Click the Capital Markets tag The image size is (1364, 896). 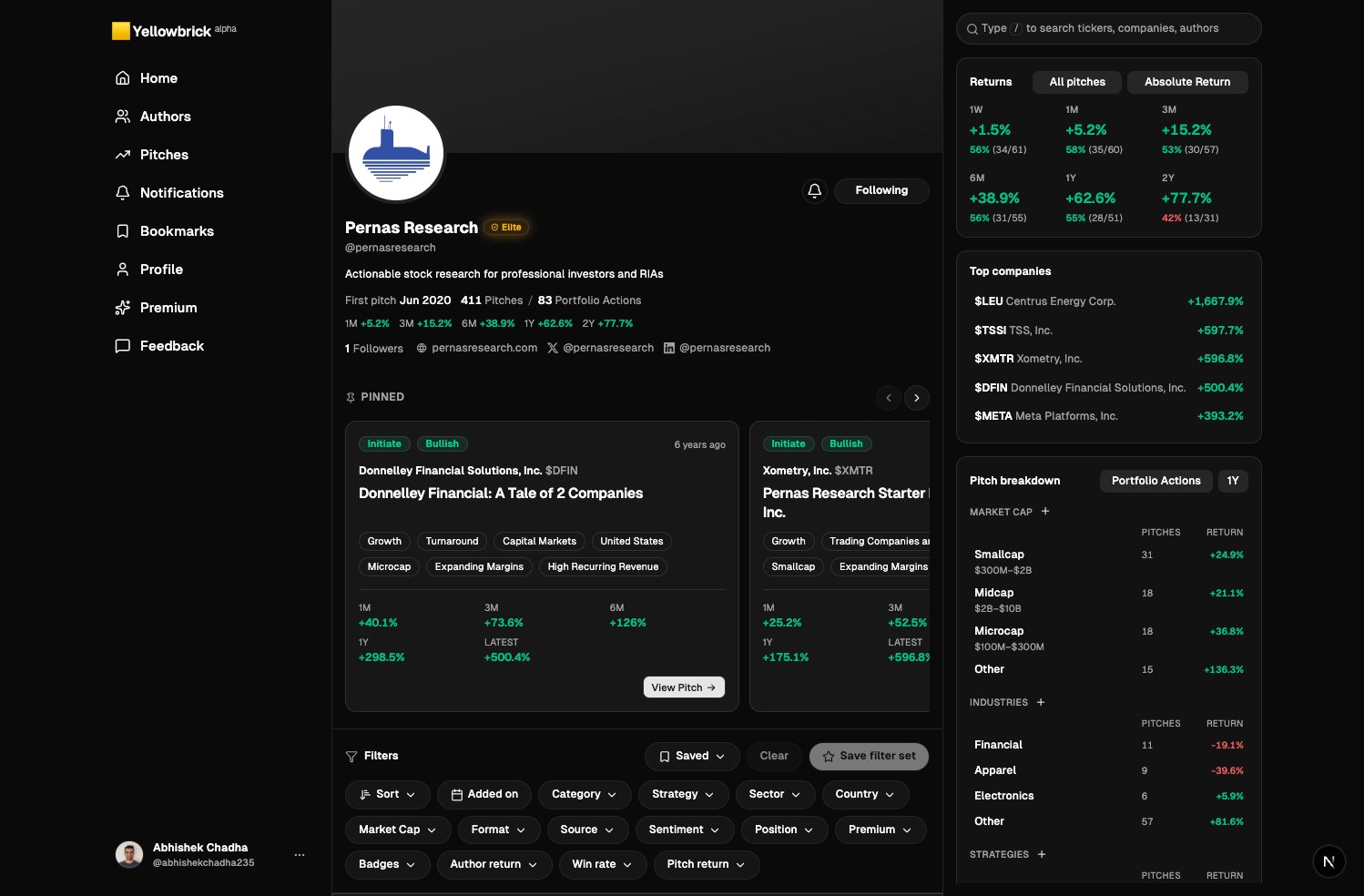[539, 542]
